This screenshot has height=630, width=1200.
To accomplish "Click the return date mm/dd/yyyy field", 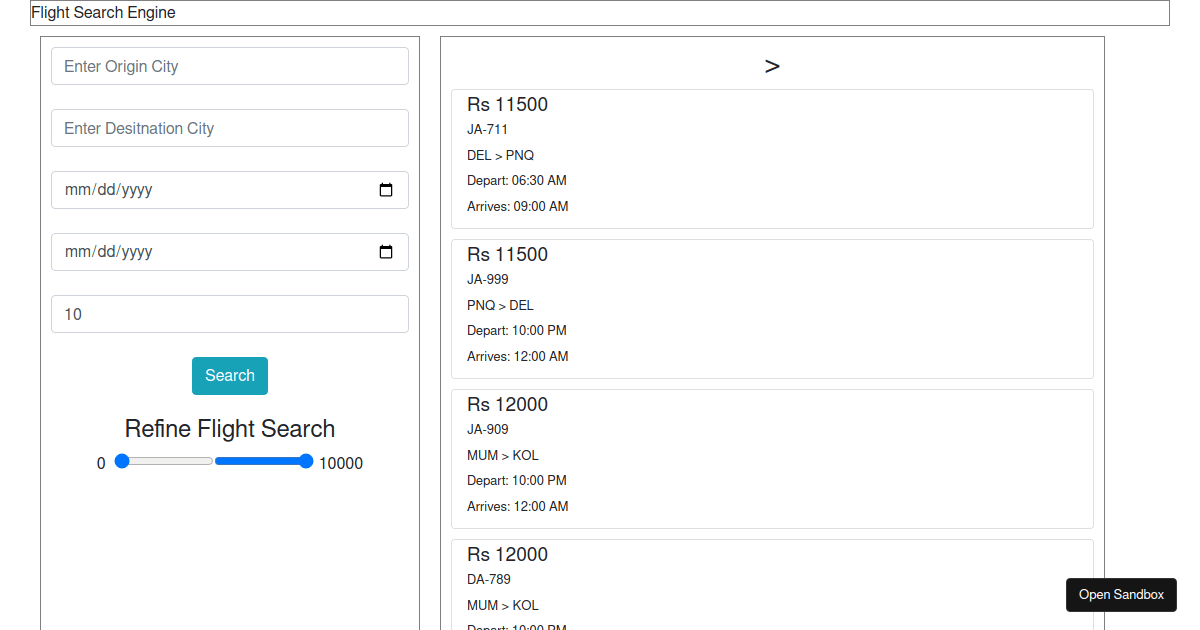I will pyautogui.click(x=200, y=251).
